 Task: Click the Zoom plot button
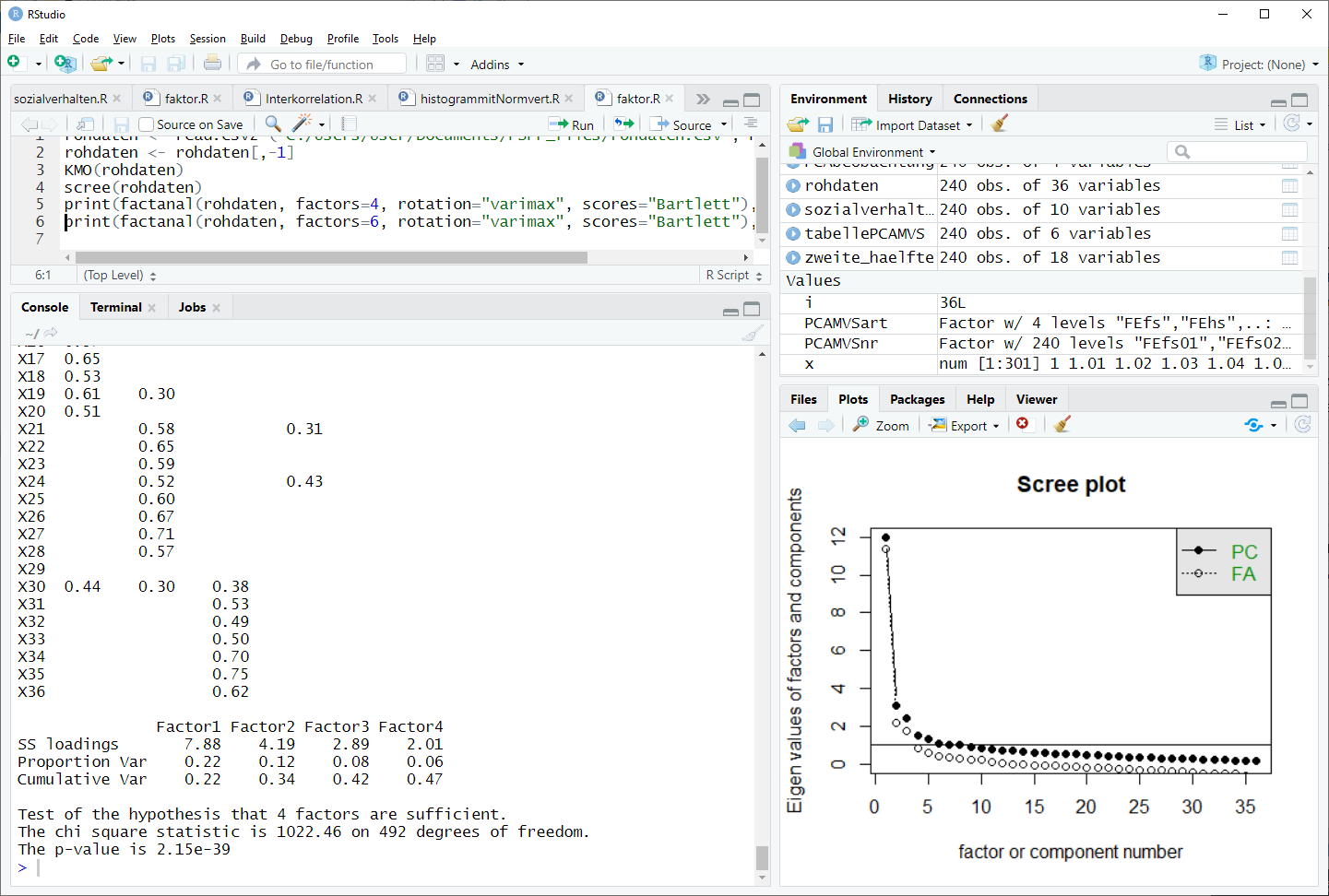(x=881, y=425)
